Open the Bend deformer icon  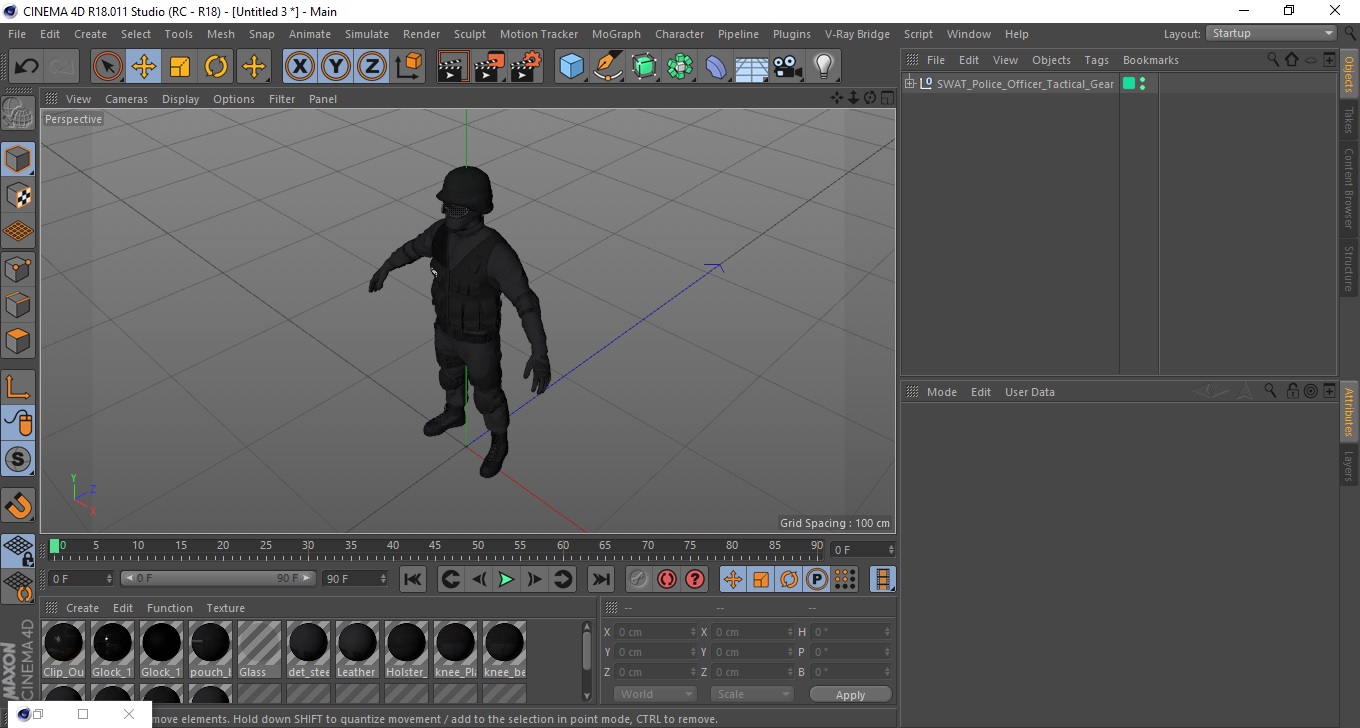pyautogui.click(x=716, y=67)
